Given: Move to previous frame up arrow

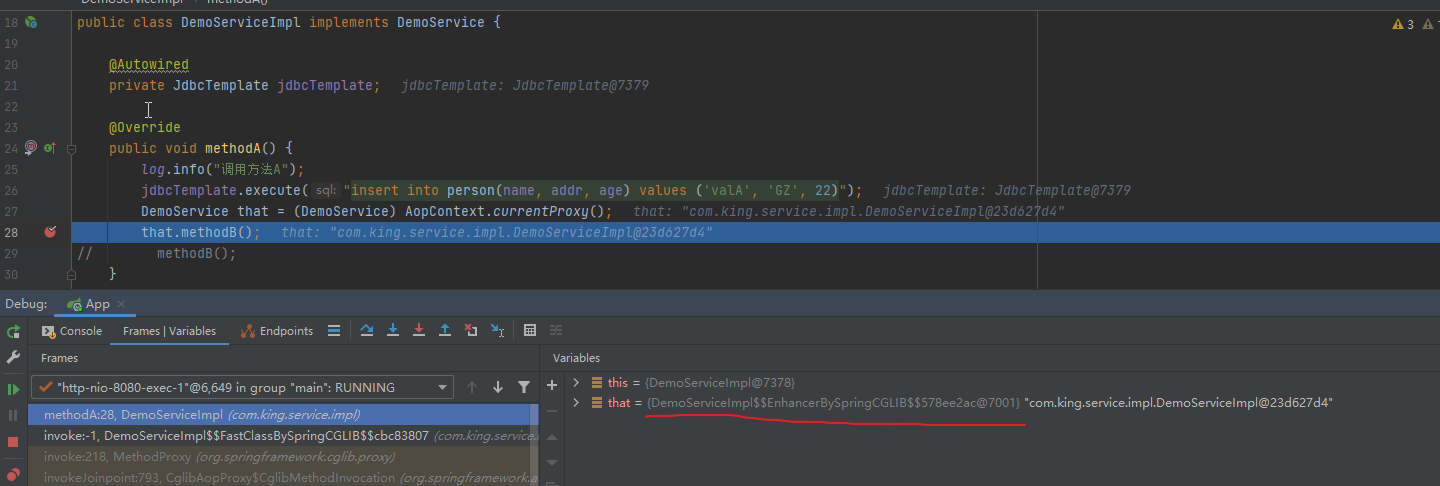Looking at the screenshot, I should pyautogui.click(x=472, y=387).
